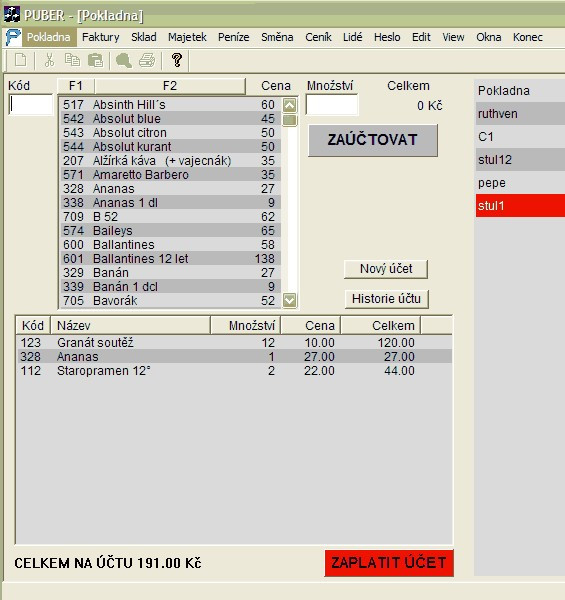
Task: Select stul12 account in side panel
Action: point(520,160)
